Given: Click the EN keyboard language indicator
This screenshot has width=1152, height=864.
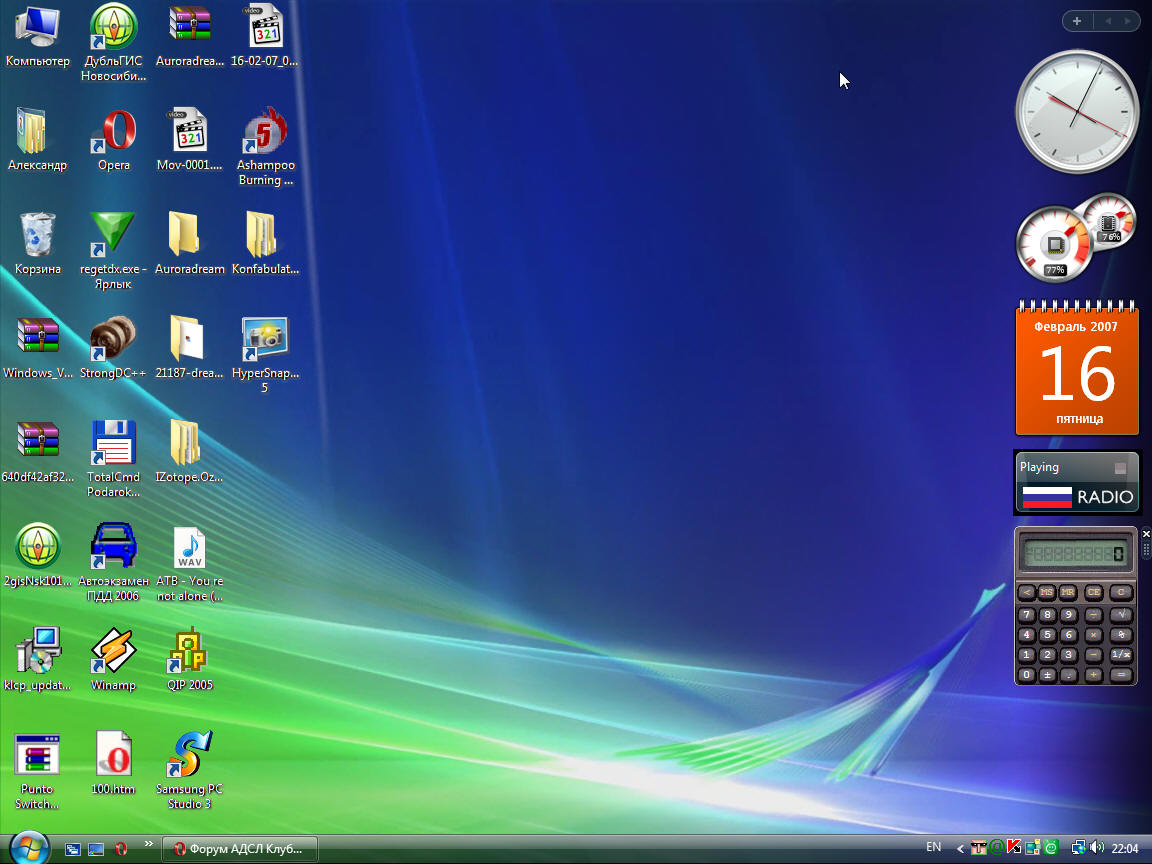Looking at the screenshot, I should (933, 847).
